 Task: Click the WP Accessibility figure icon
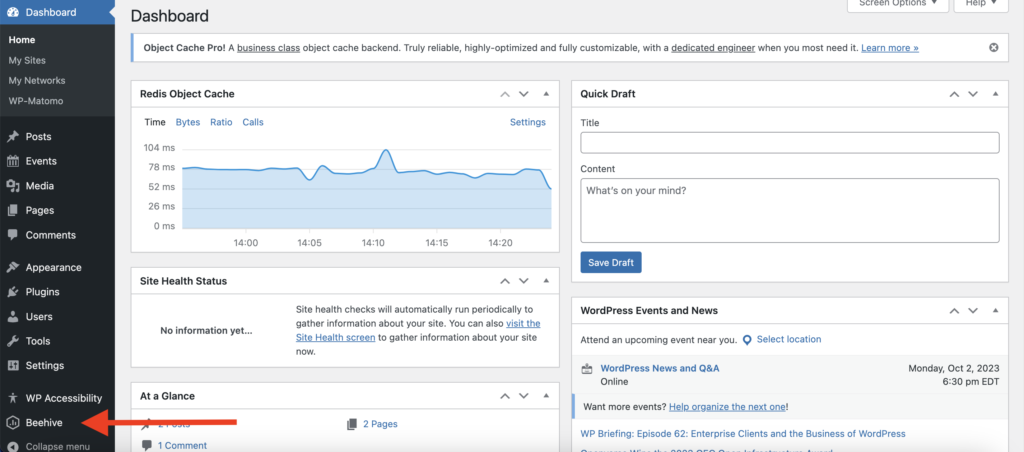point(12,398)
